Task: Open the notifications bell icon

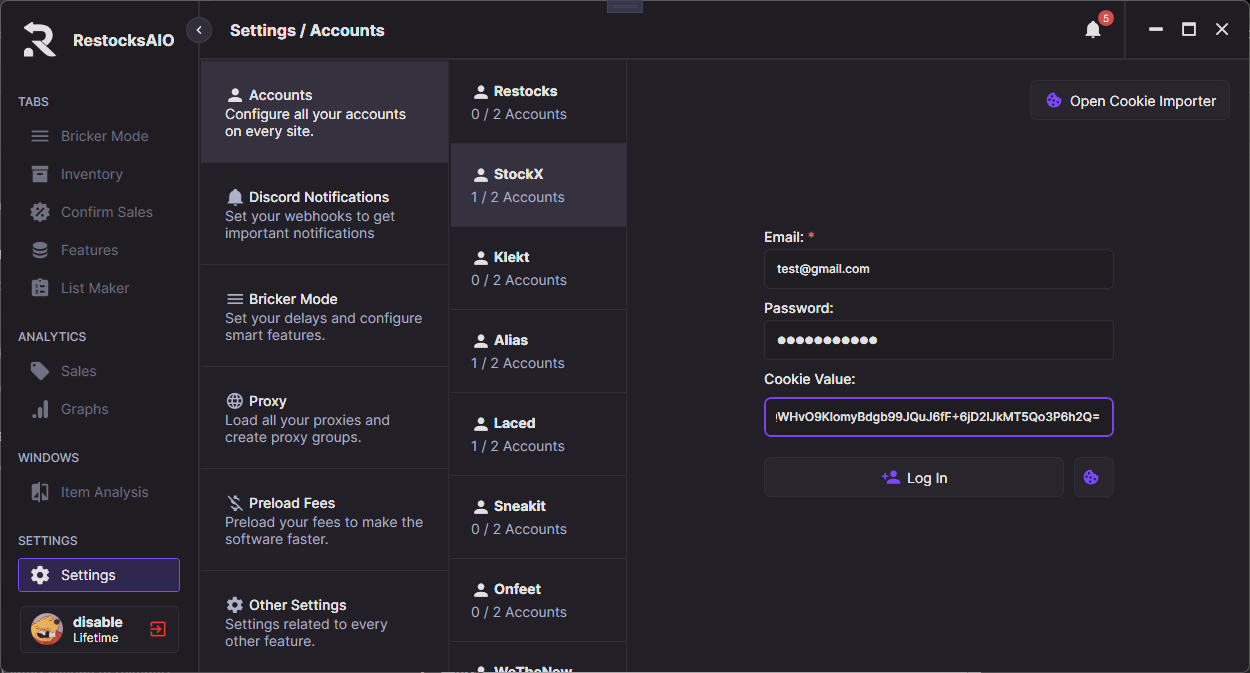Action: (1093, 30)
